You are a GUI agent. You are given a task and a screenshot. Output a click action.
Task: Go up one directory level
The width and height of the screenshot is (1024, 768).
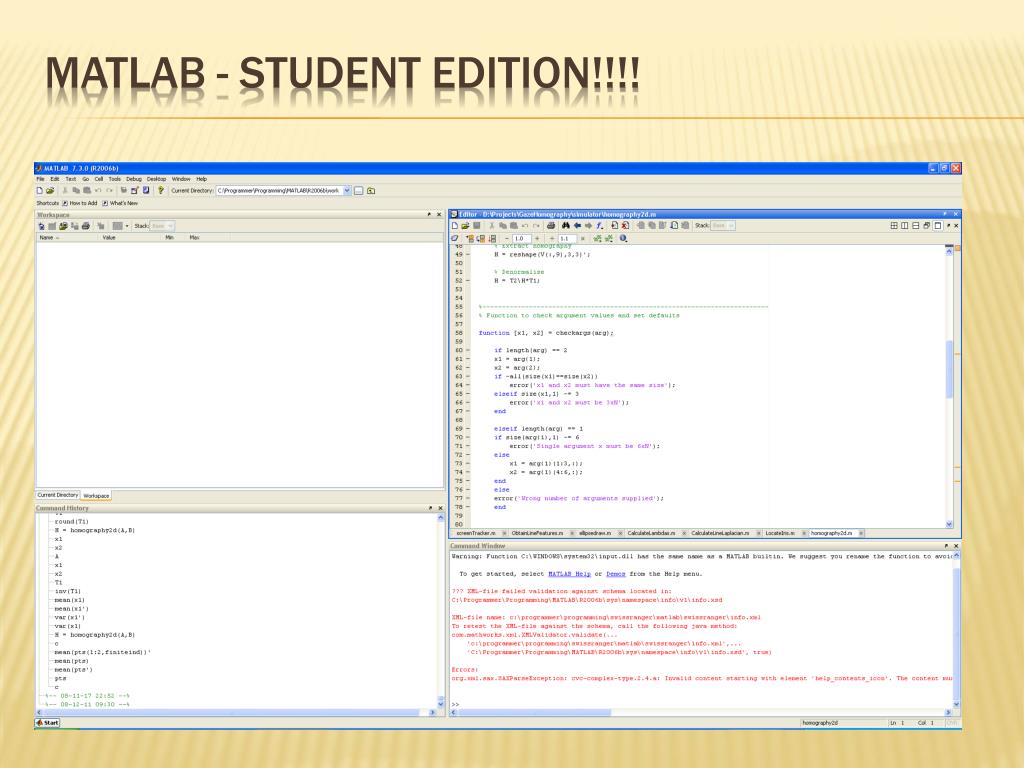click(x=371, y=191)
